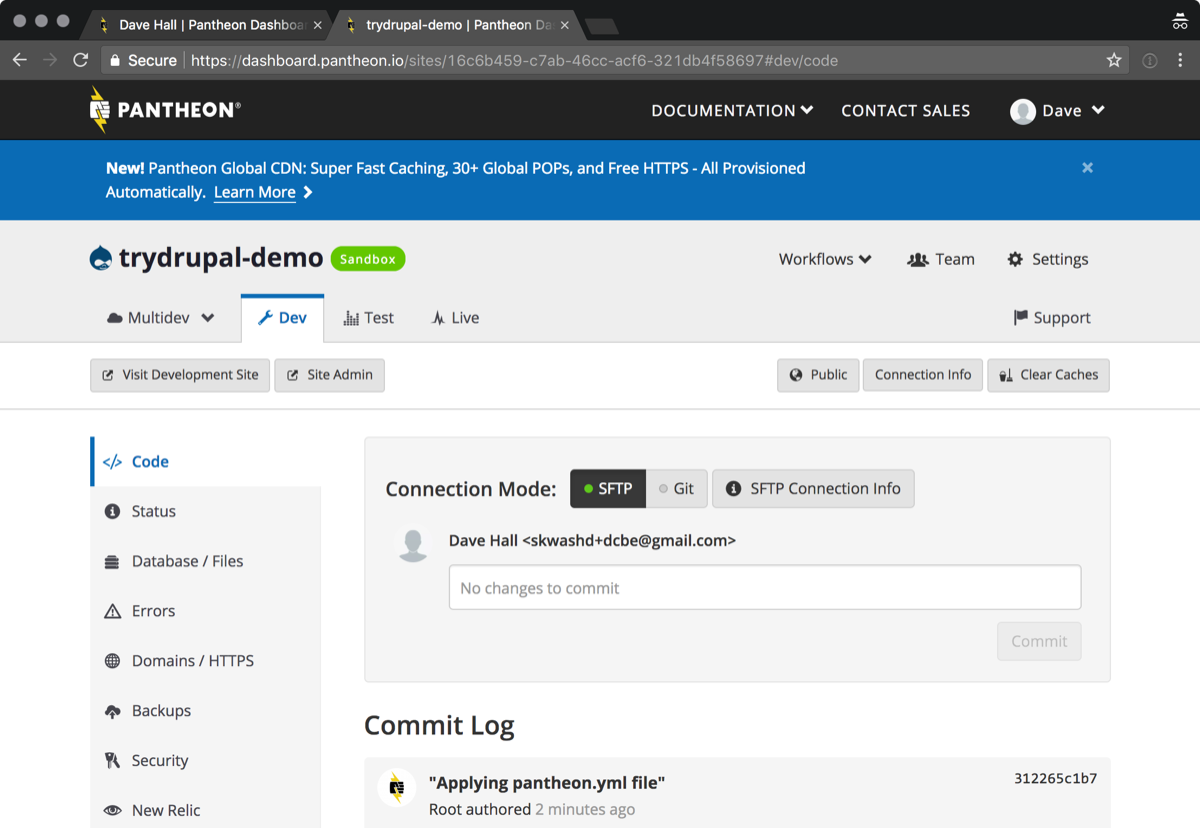This screenshot has height=828, width=1200.
Task: Click the Security keys icon
Action: pos(112,761)
